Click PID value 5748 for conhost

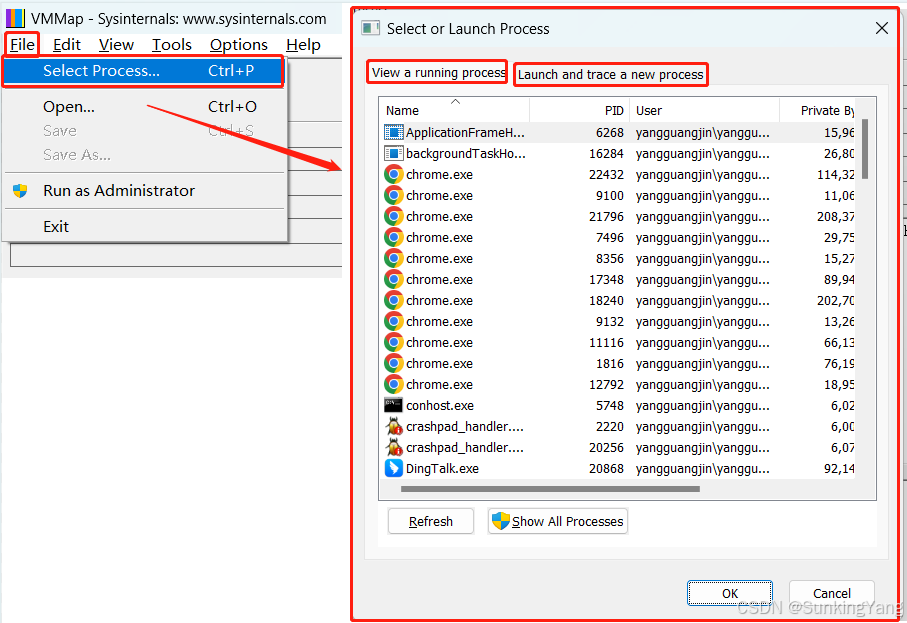pyautogui.click(x=610, y=405)
